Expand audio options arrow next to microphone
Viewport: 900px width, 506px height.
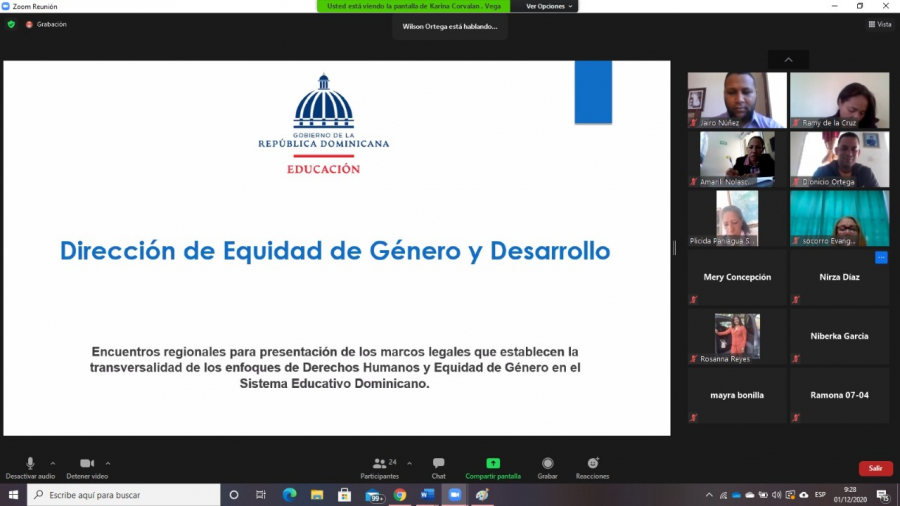[53, 463]
